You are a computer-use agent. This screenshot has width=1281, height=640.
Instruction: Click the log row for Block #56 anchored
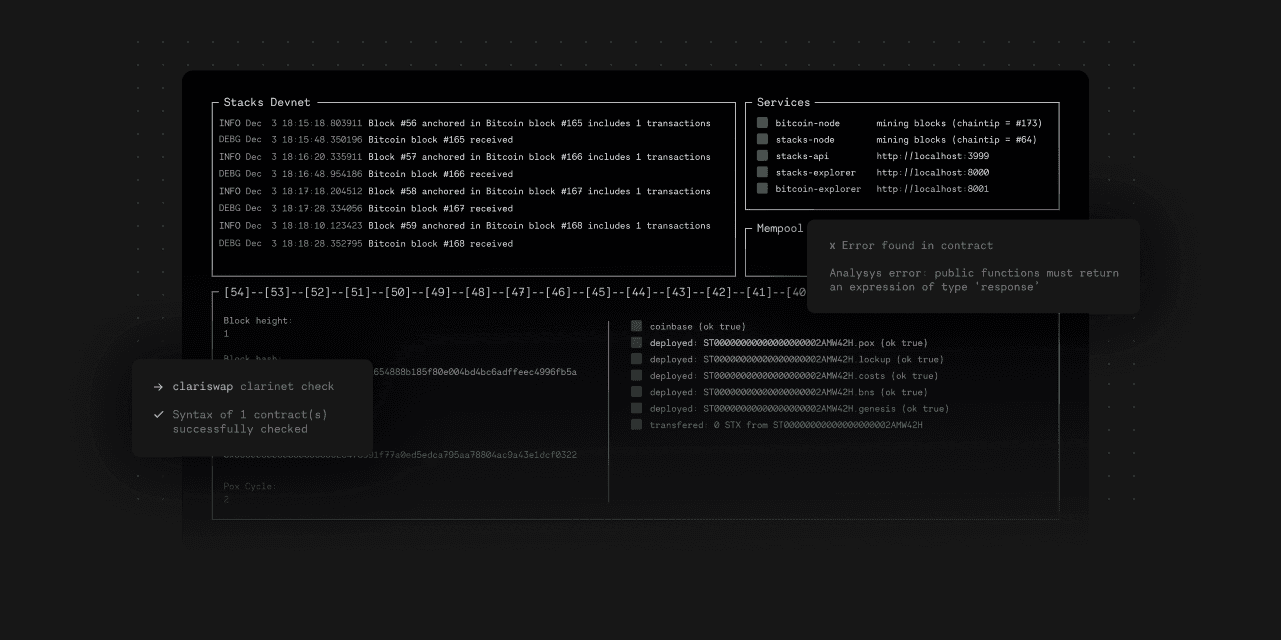(x=465, y=123)
